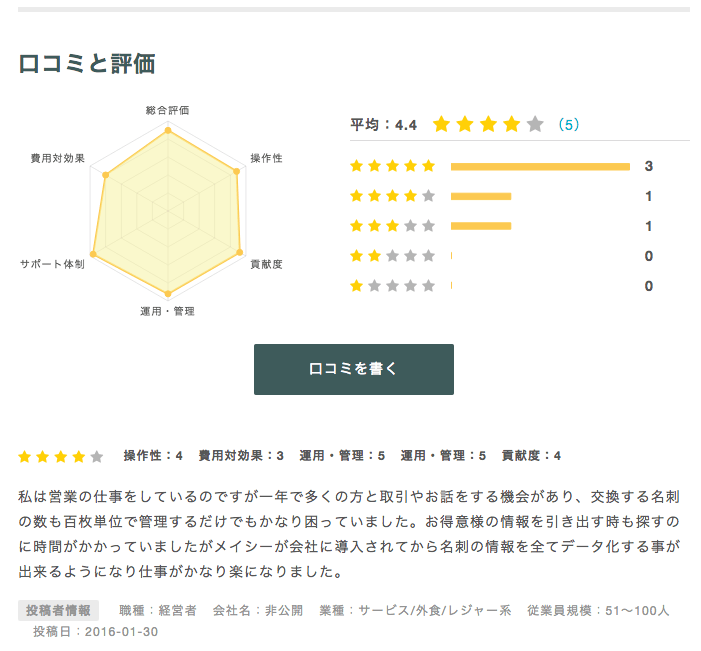Click the 投稿者情報 badge
This screenshot has width=701, height=651.
[58, 610]
